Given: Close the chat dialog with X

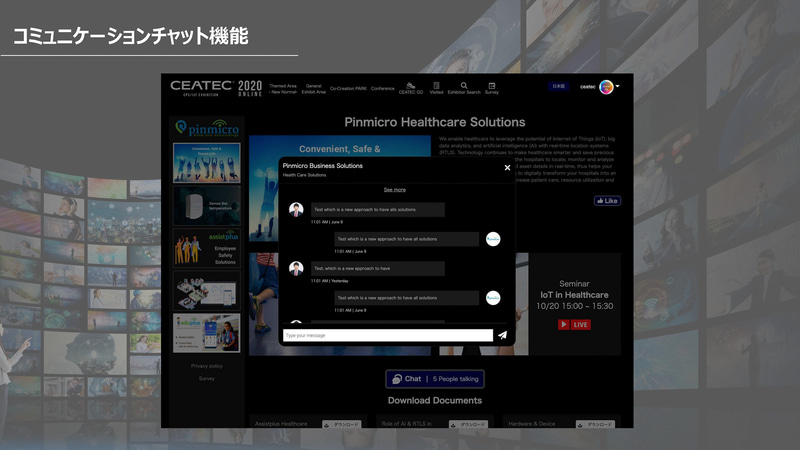Looking at the screenshot, I should (x=507, y=167).
